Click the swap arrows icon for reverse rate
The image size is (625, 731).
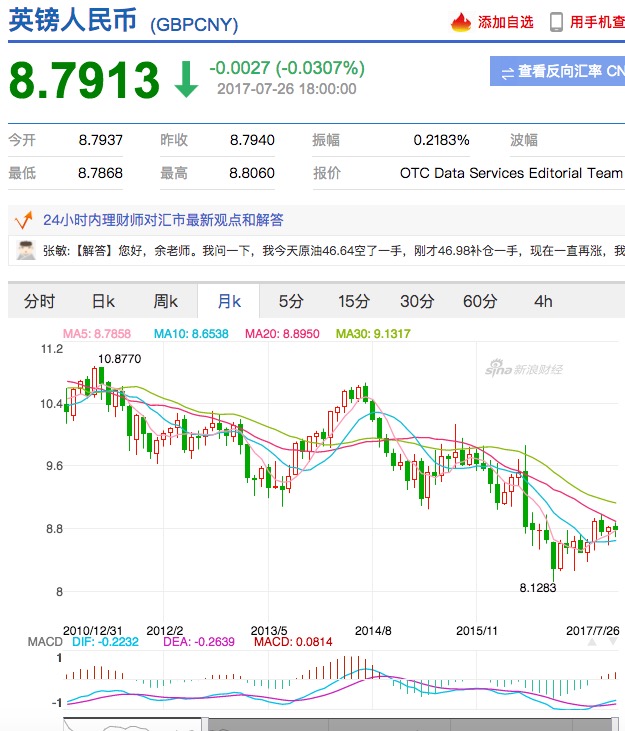pos(507,72)
